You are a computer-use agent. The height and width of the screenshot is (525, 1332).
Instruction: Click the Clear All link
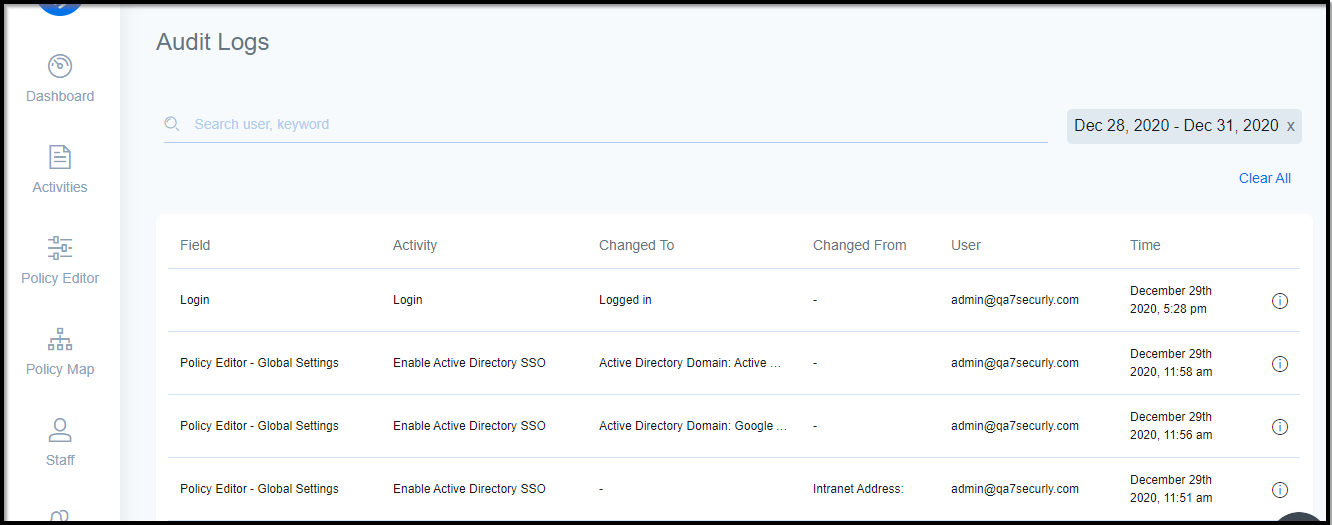(1265, 178)
